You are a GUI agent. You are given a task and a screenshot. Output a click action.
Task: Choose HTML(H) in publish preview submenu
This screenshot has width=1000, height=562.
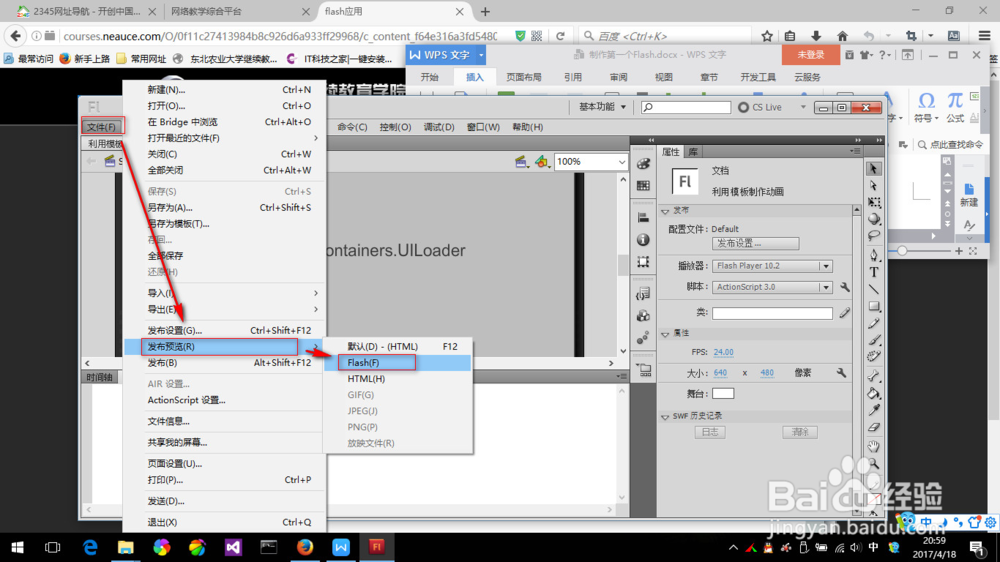[x=398, y=379]
